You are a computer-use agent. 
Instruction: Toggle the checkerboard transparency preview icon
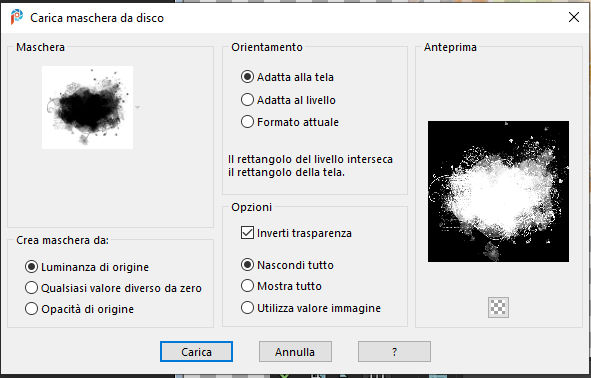pyautogui.click(x=498, y=307)
